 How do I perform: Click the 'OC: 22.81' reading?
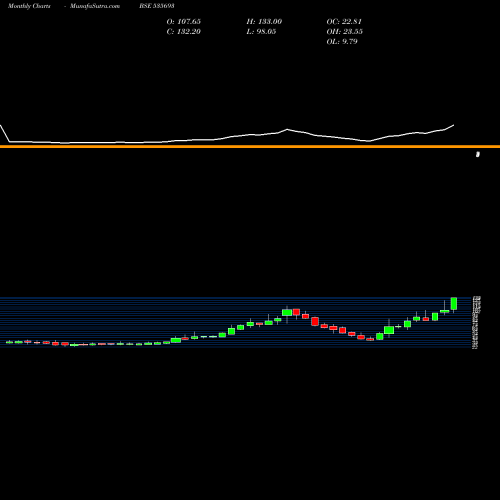(344, 22)
